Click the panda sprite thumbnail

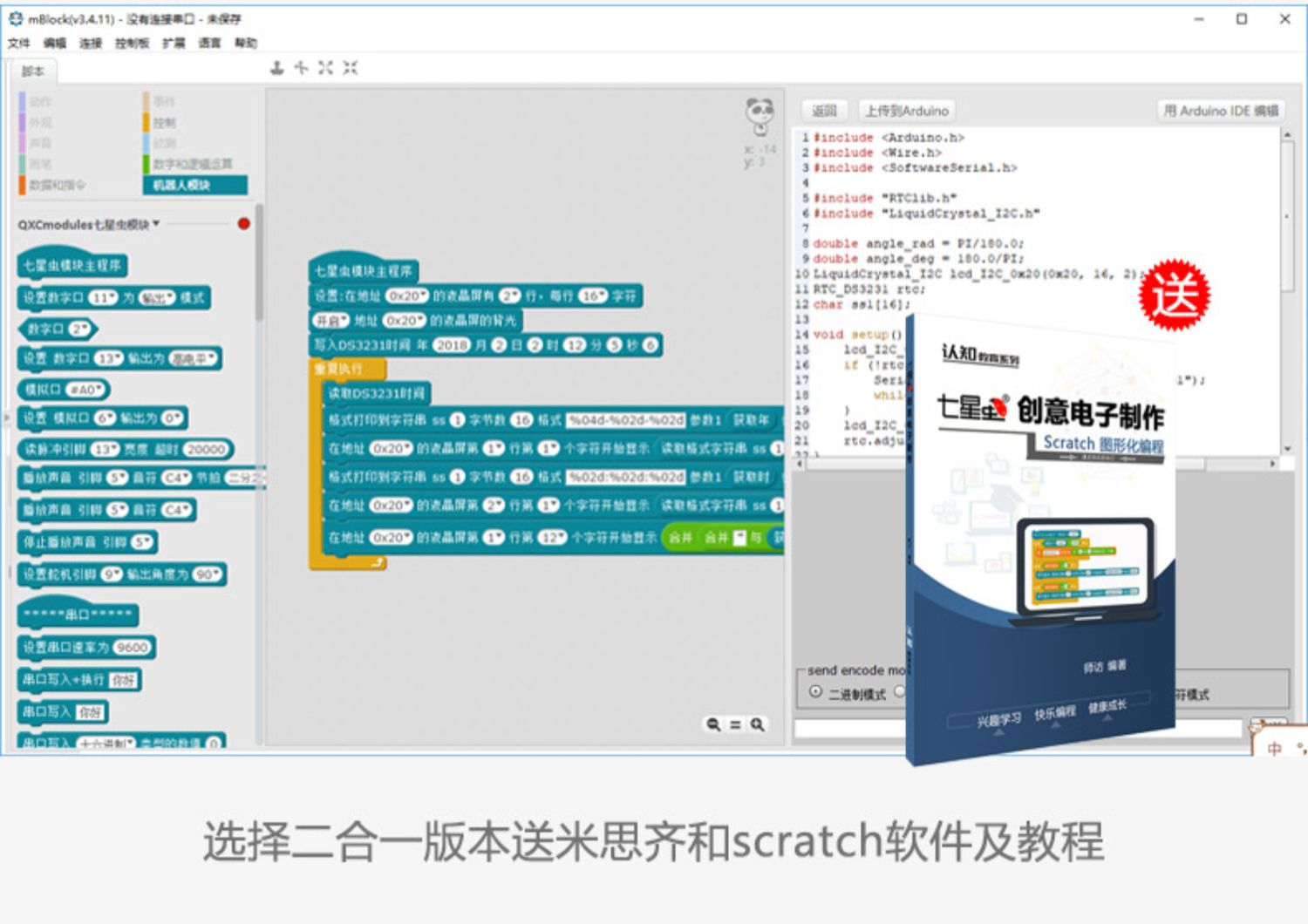tap(760, 115)
